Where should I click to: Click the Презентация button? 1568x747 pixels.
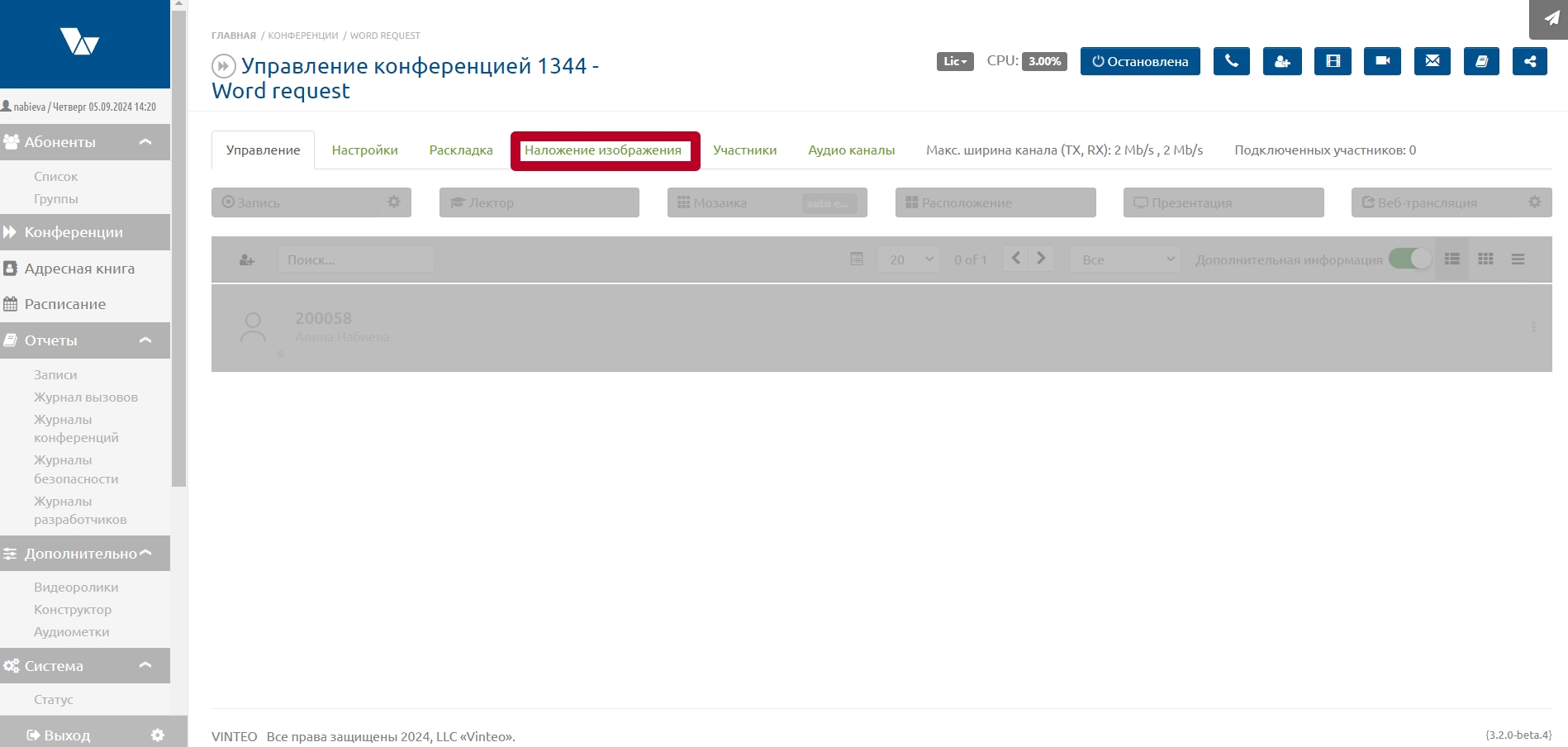pyautogui.click(x=1224, y=202)
